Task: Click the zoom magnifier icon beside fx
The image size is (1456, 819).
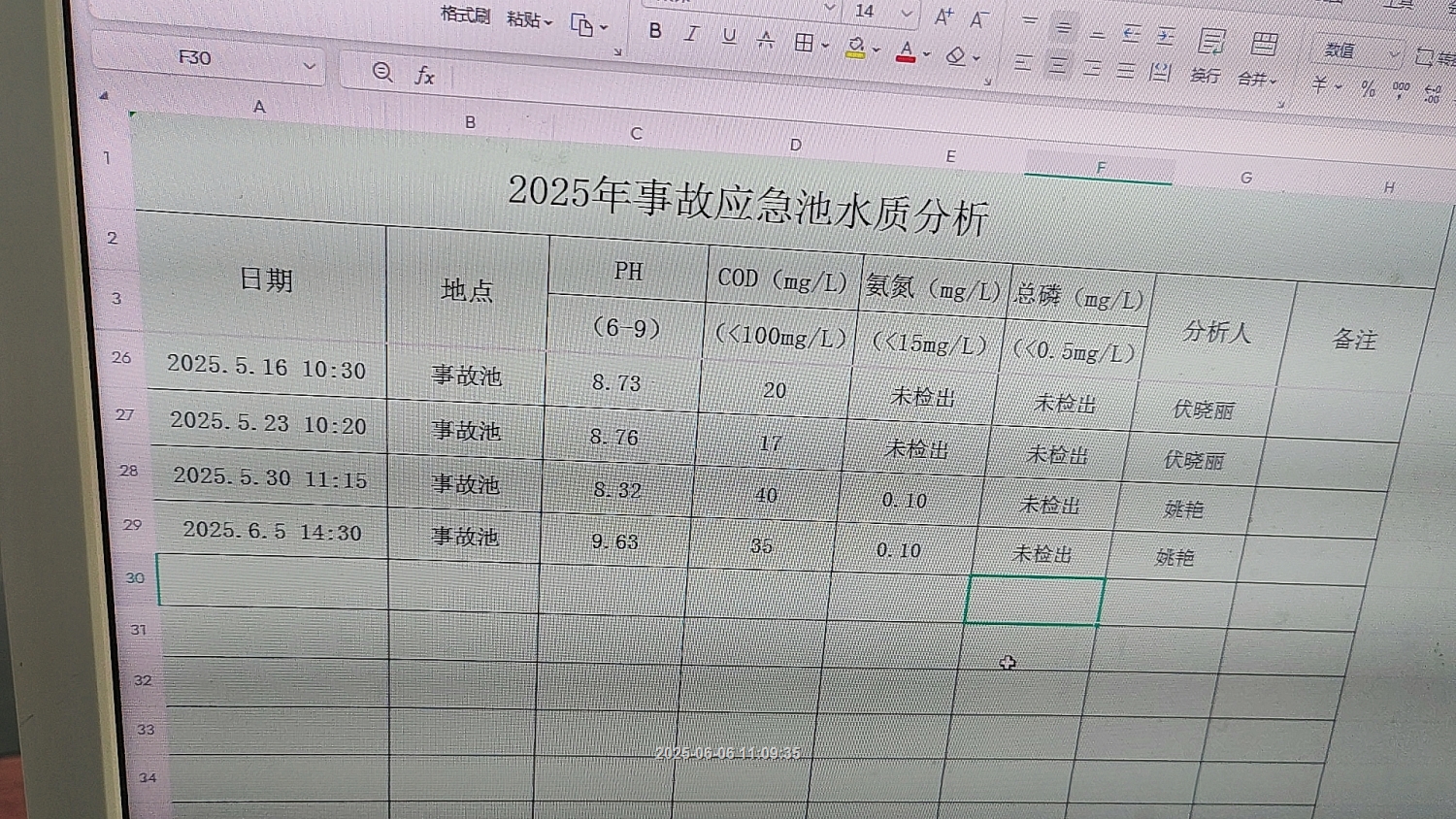Action: [382, 72]
